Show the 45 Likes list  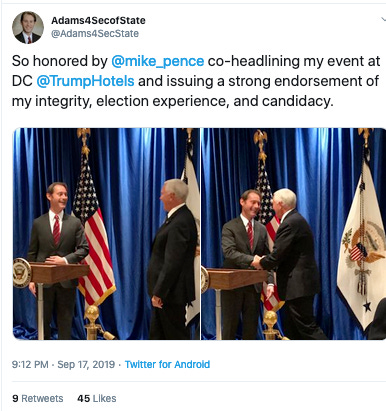pyautogui.click(x=97, y=399)
